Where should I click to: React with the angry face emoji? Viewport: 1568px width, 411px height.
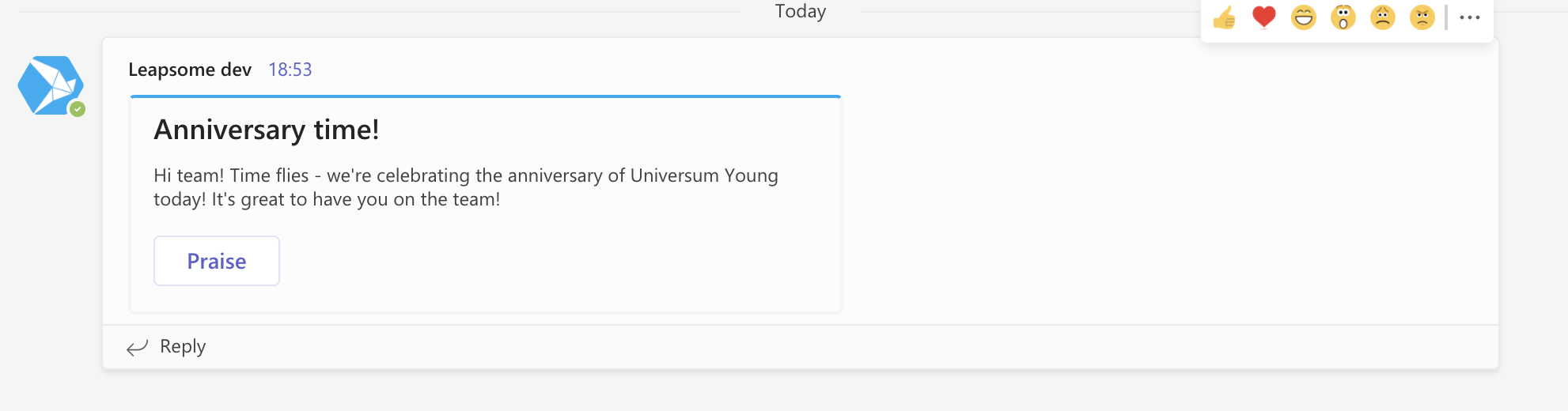click(1422, 17)
